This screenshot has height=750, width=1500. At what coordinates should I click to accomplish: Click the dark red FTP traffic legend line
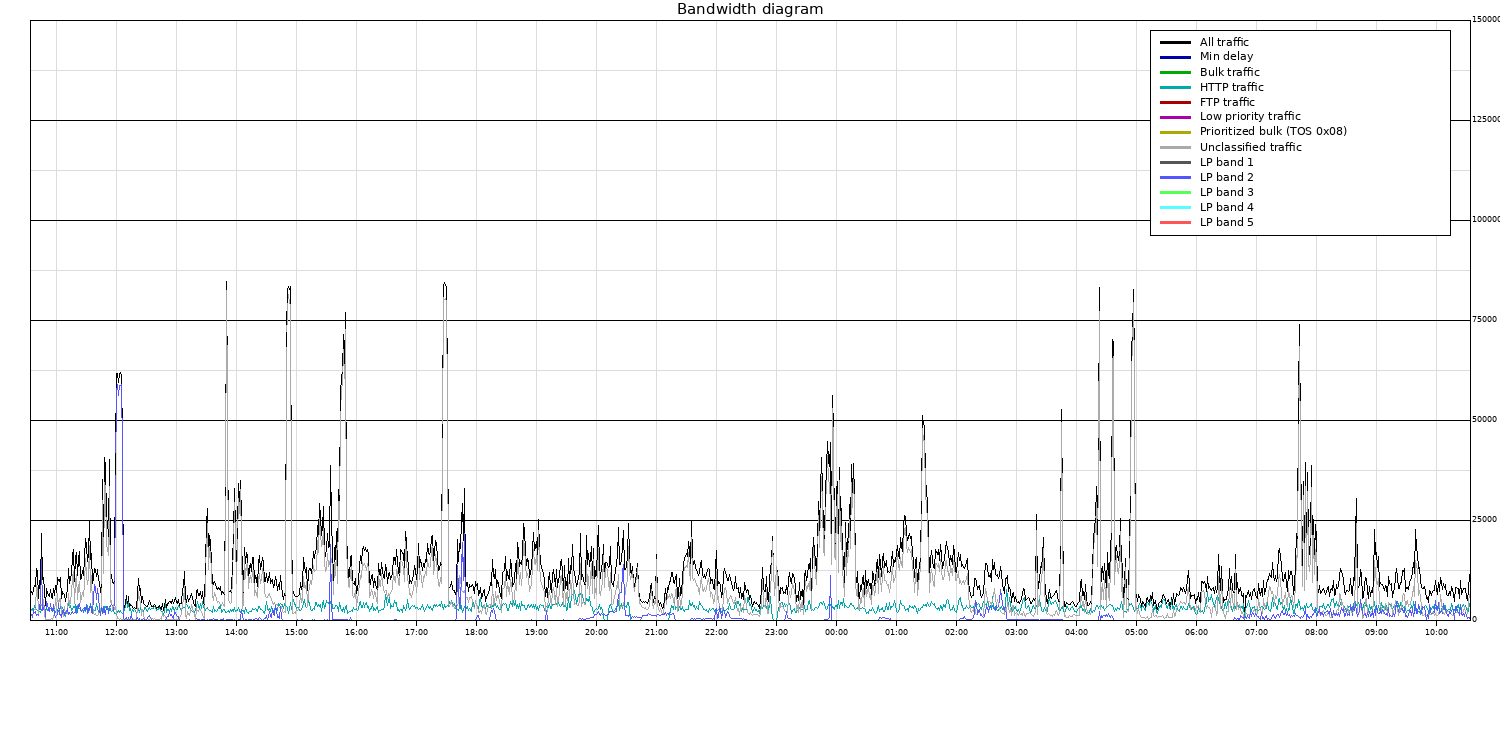pyautogui.click(x=1175, y=102)
